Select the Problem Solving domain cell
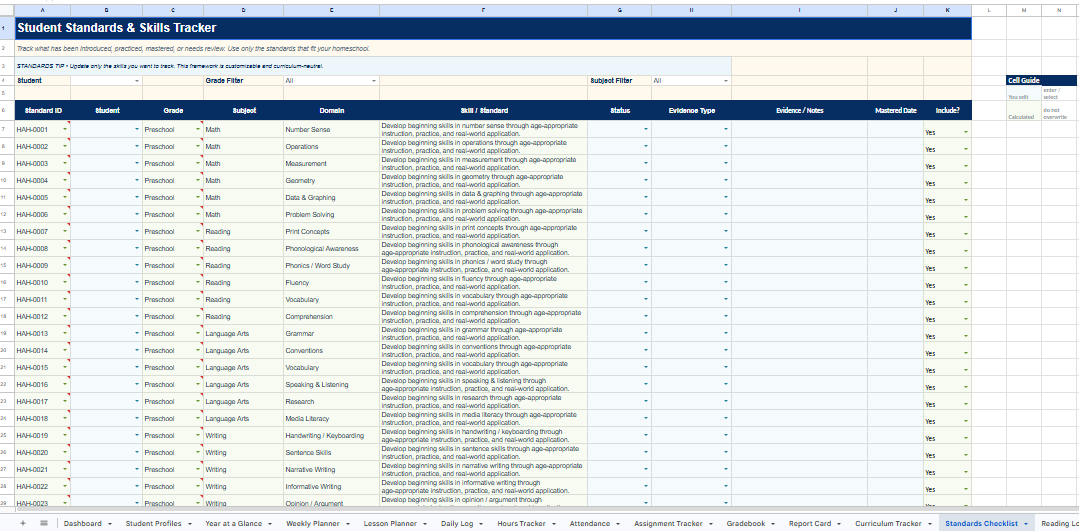 tap(331, 215)
